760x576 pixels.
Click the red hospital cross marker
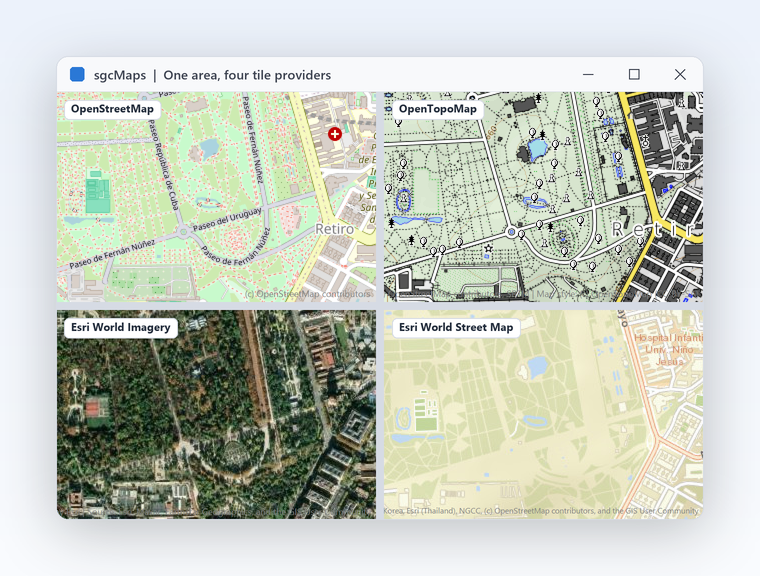pyautogui.click(x=334, y=134)
